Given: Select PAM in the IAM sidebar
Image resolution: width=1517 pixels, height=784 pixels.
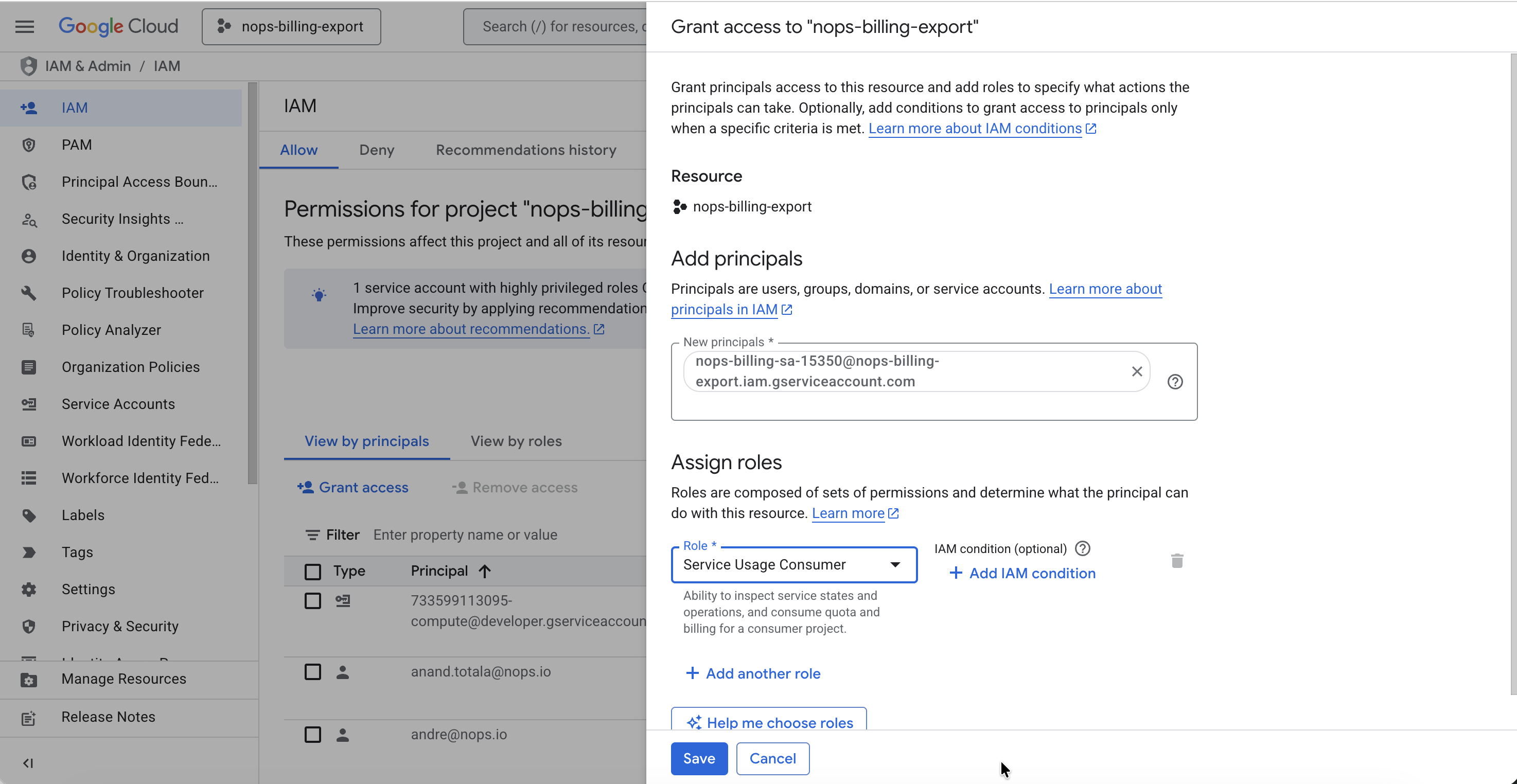Looking at the screenshot, I should [77, 144].
